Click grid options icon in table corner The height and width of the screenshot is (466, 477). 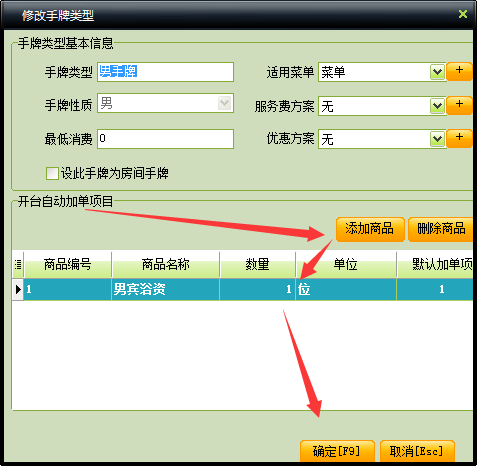pyautogui.click(x=18, y=265)
